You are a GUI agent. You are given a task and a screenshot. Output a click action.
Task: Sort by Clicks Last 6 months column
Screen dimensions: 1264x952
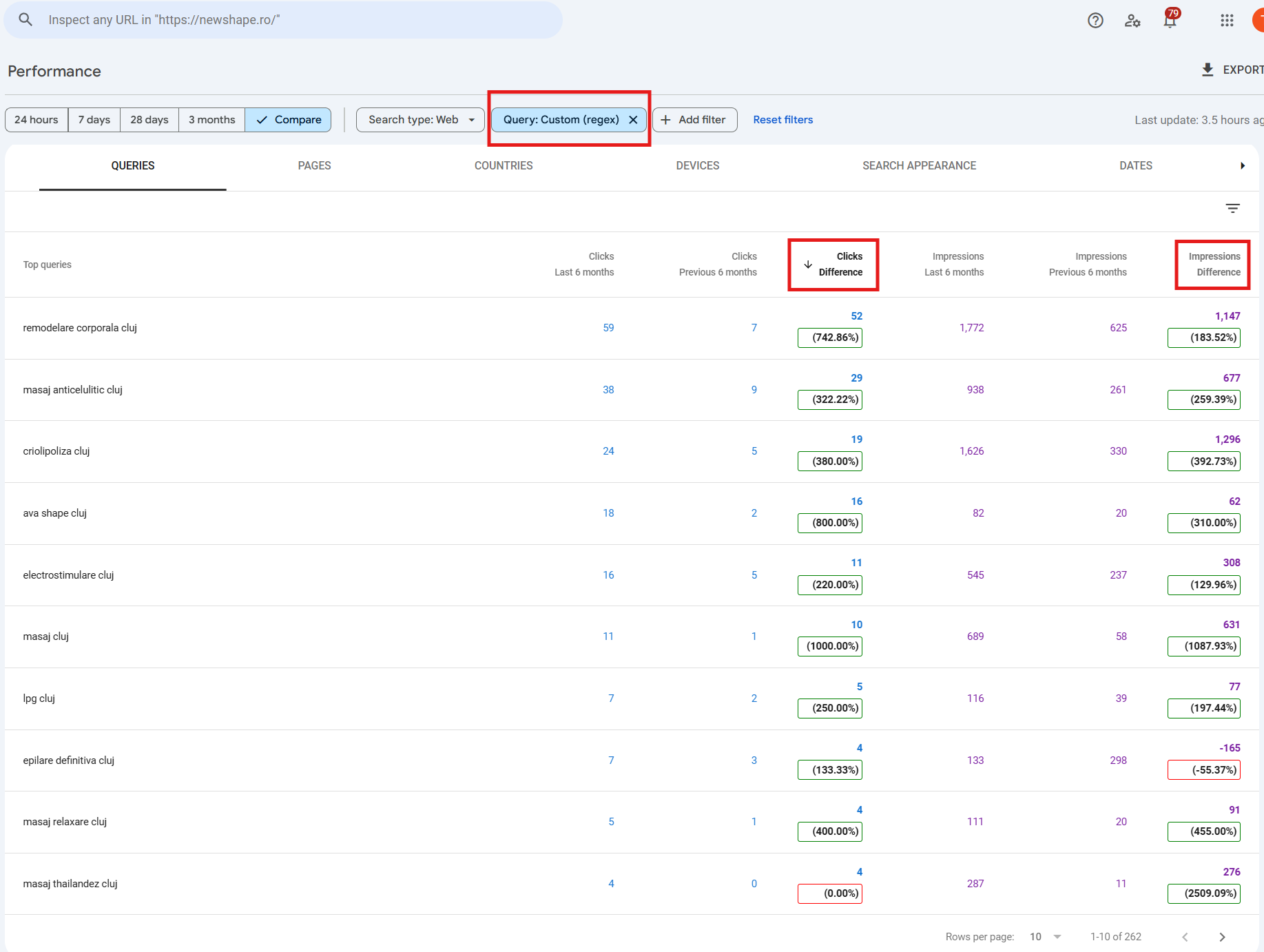[584, 265]
